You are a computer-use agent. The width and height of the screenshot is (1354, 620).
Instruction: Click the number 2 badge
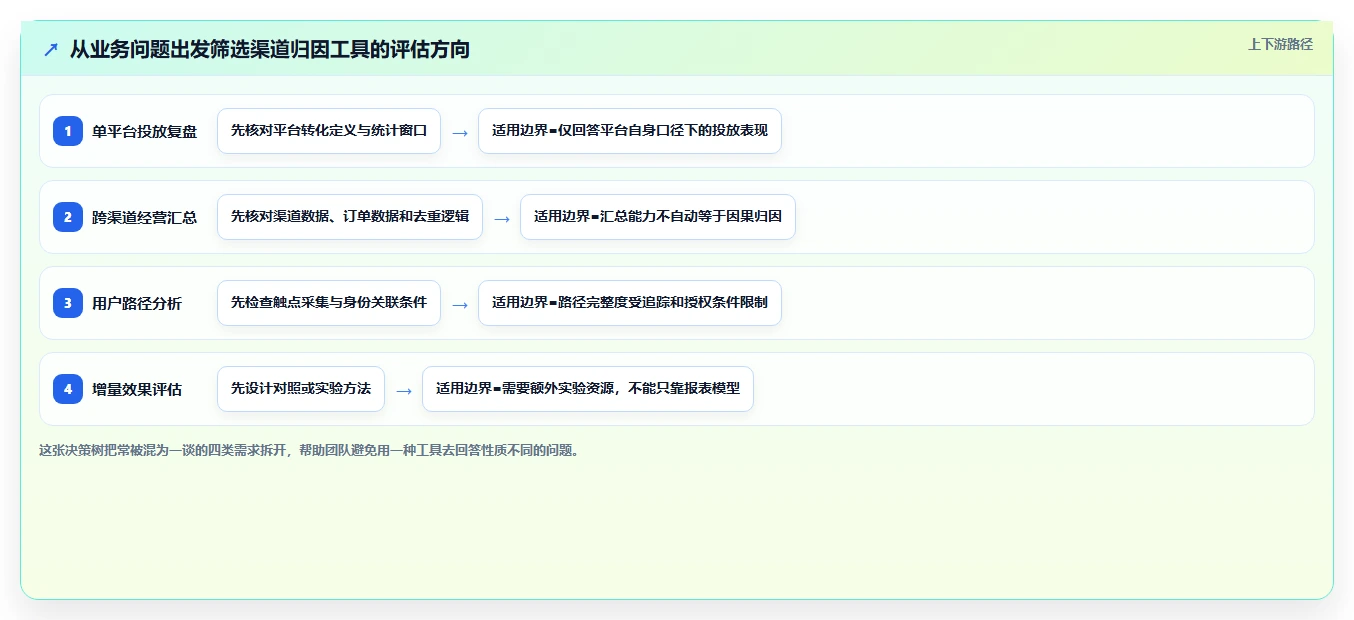(x=68, y=217)
